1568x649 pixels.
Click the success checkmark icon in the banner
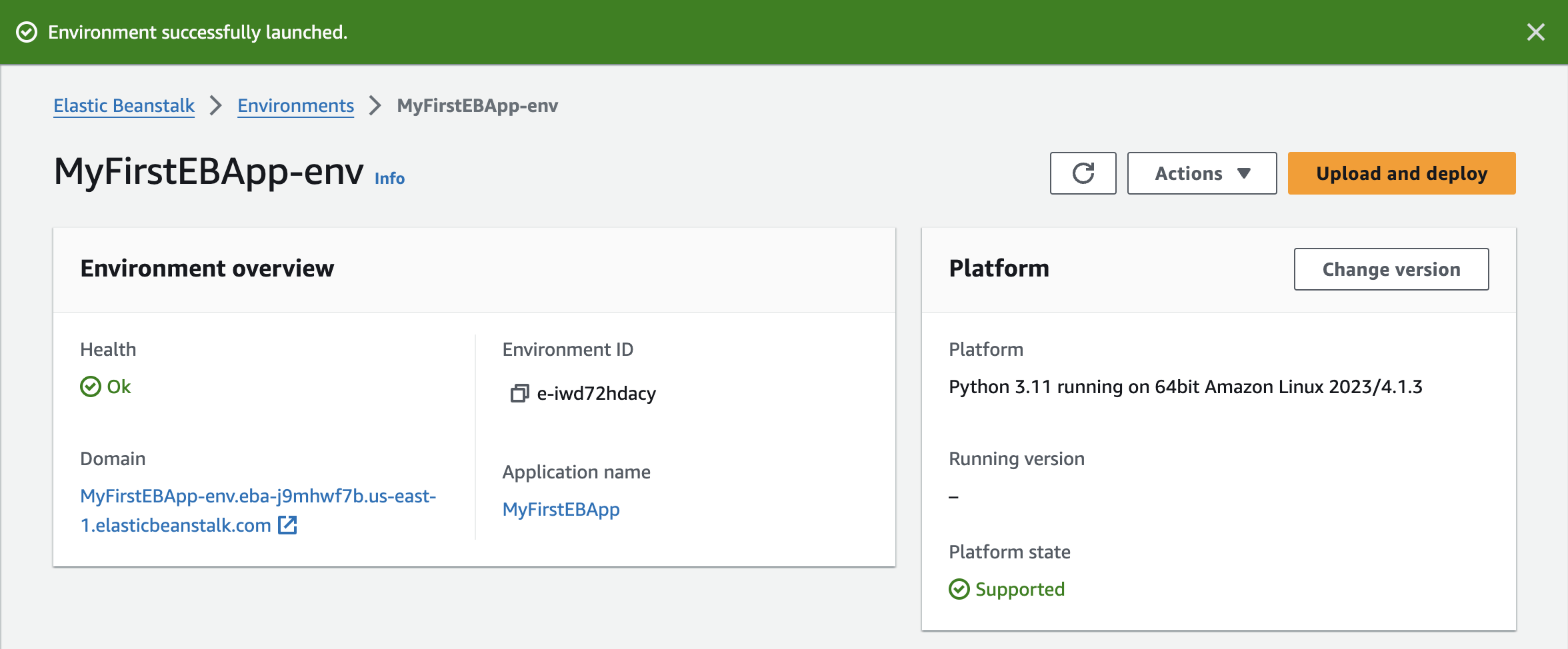[x=27, y=32]
